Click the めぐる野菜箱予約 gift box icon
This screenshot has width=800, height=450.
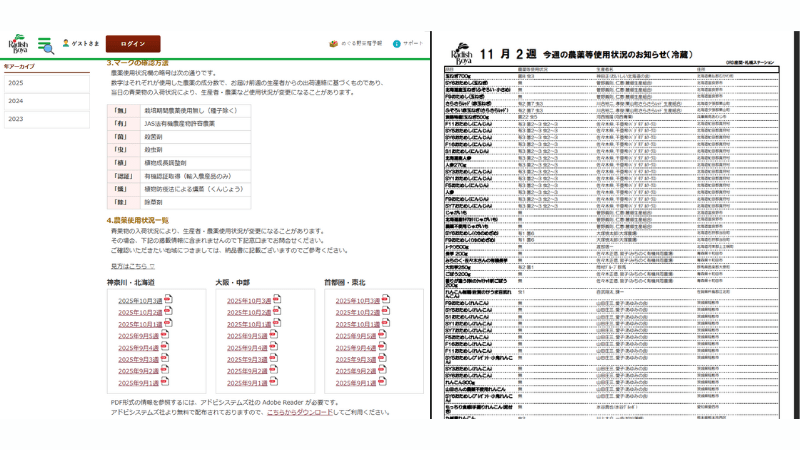pos(333,44)
